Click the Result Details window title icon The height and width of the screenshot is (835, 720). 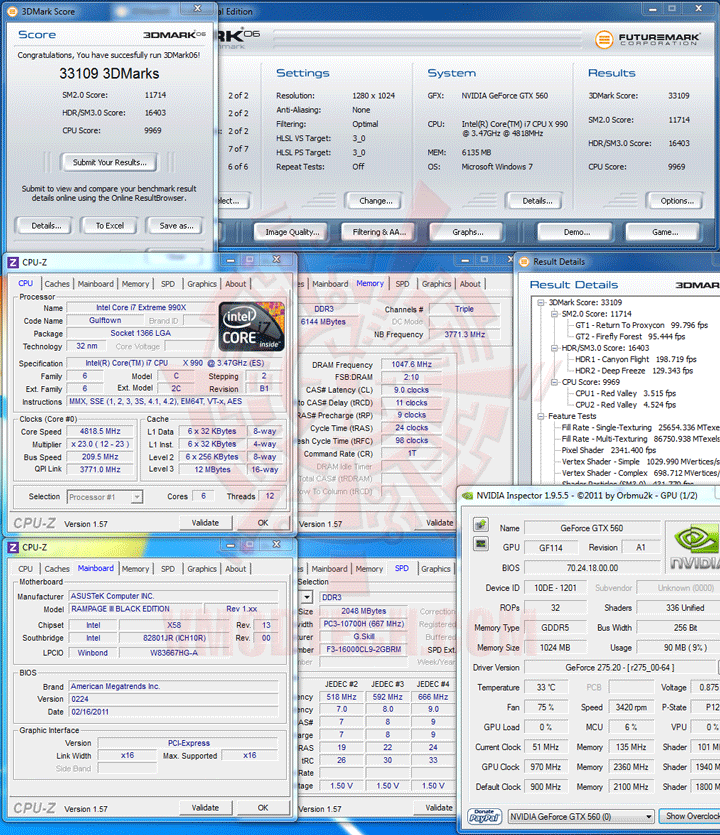[525, 261]
